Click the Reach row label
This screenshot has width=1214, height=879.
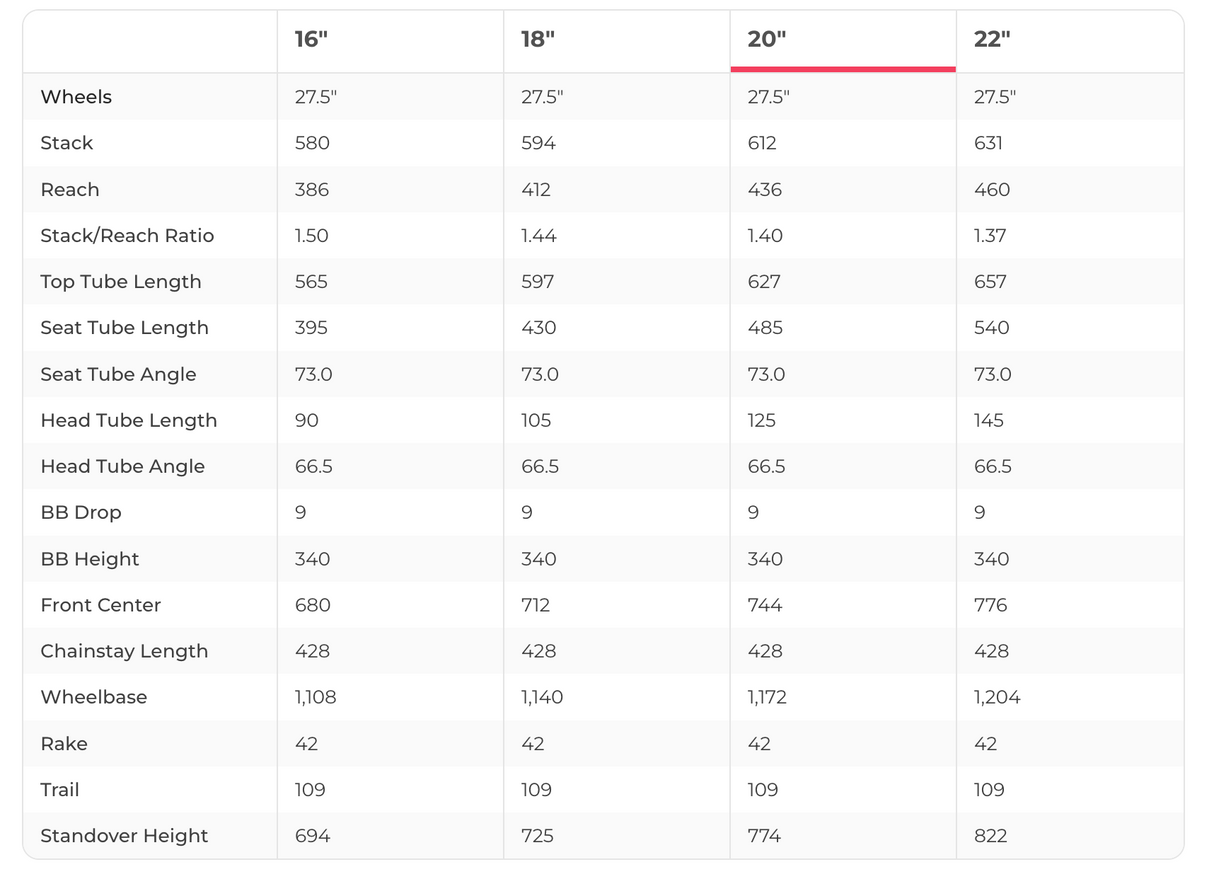(x=70, y=190)
